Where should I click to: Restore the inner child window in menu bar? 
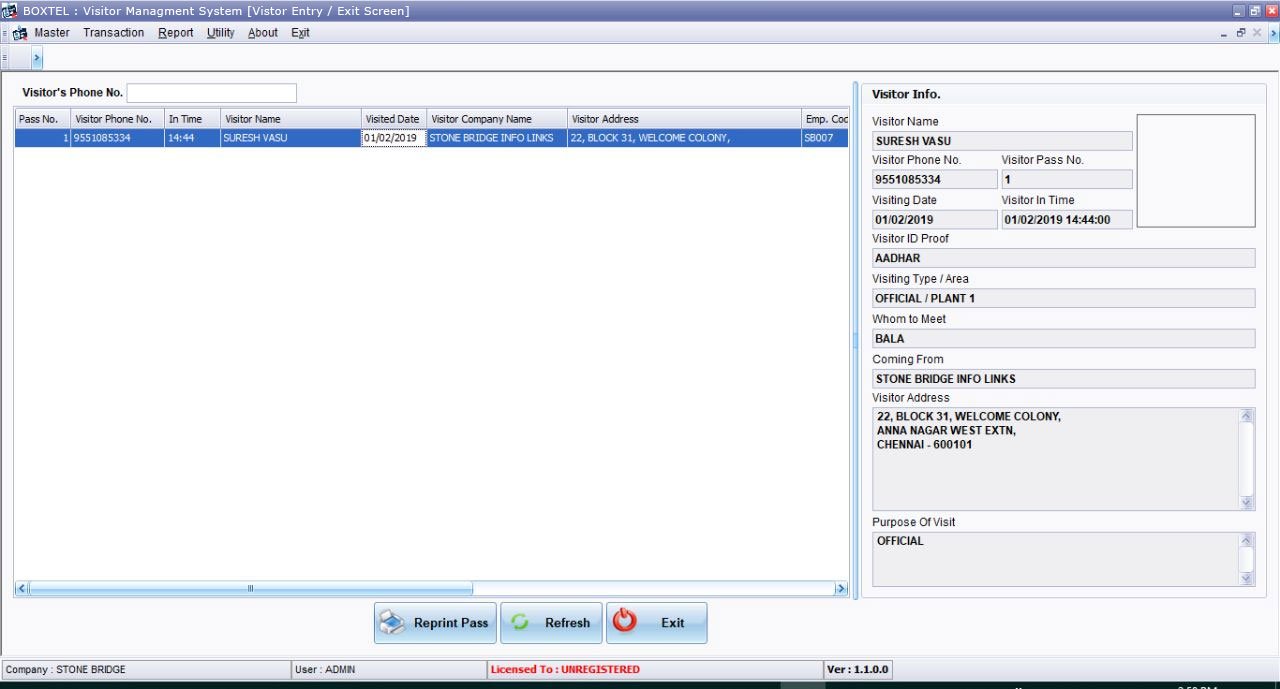pyautogui.click(x=1241, y=33)
